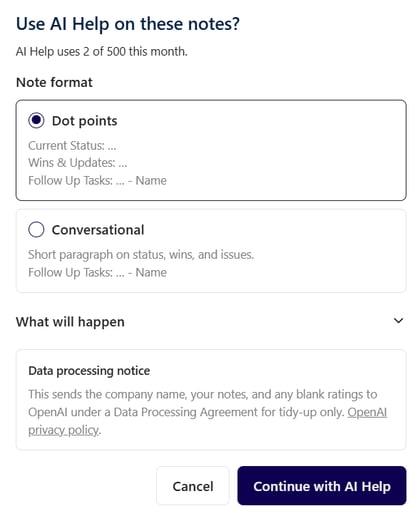The height and width of the screenshot is (516, 420).
Task: Click the Short paragraph description text
Action: pos(141,255)
